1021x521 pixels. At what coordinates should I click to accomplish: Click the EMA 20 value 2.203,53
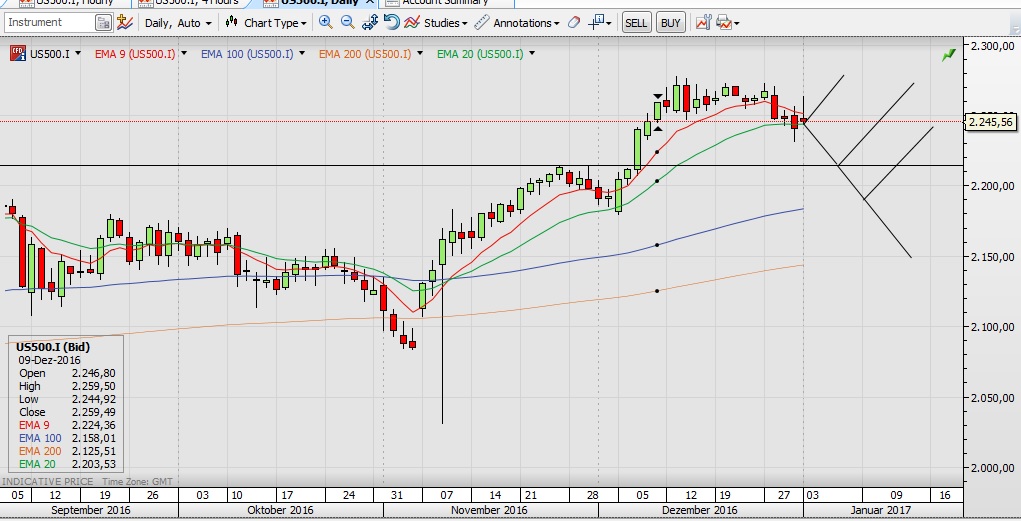click(94, 464)
